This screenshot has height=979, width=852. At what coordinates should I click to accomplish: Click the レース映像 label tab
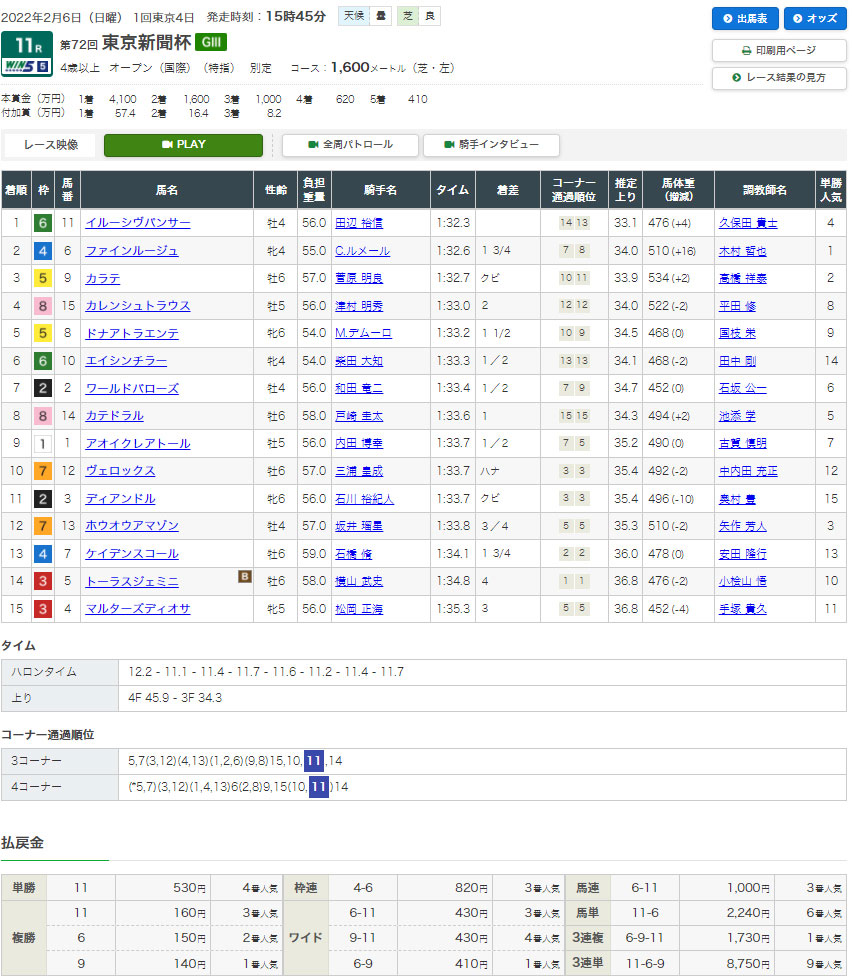[50, 145]
